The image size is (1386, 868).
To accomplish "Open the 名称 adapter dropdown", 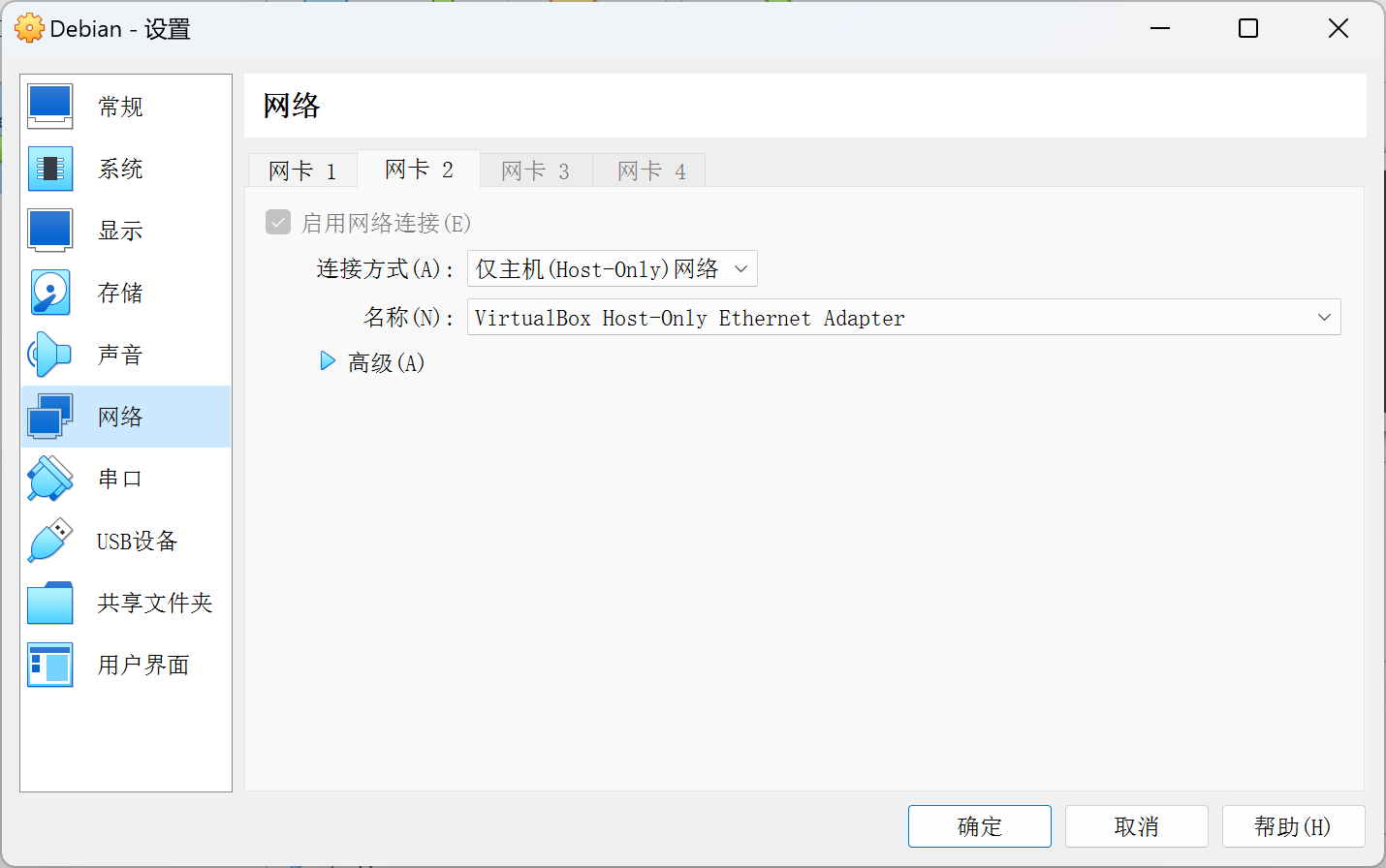I will point(904,317).
